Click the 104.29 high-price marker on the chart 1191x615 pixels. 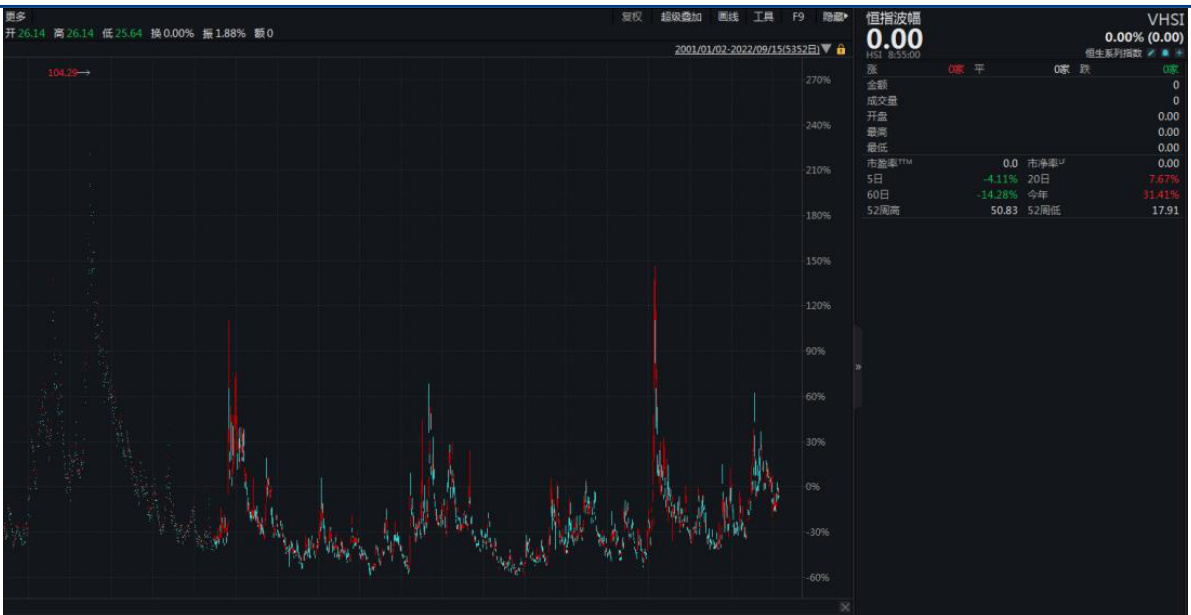(63, 73)
